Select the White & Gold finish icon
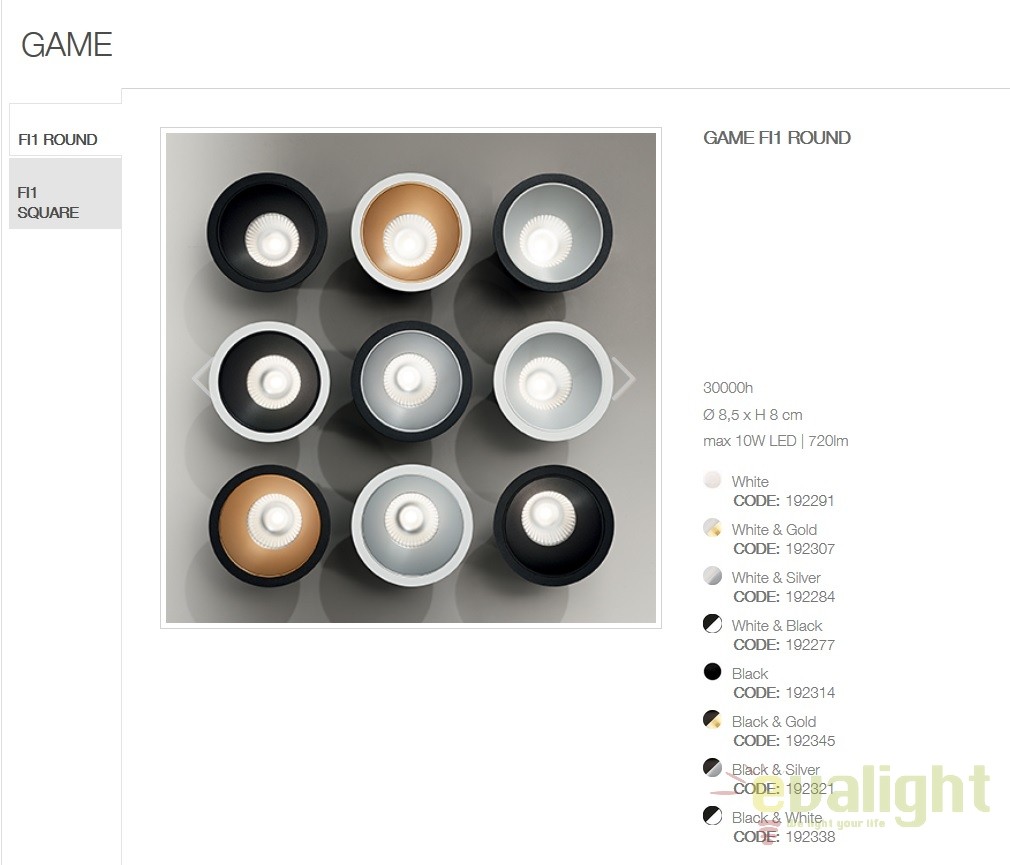The width and height of the screenshot is (1010, 865). tap(712, 528)
